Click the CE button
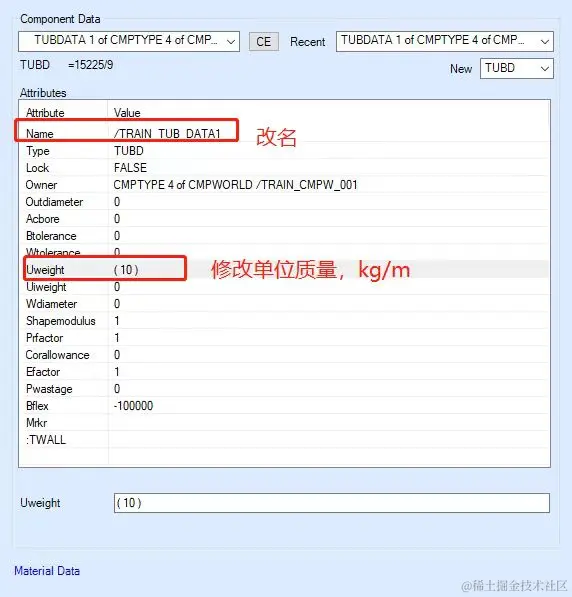This screenshot has height=597, width=572. point(264,42)
